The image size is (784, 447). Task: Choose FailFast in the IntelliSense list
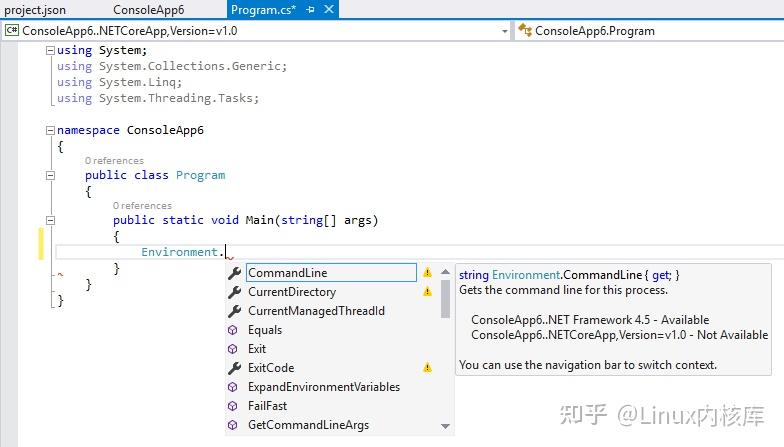(x=268, y=406)
